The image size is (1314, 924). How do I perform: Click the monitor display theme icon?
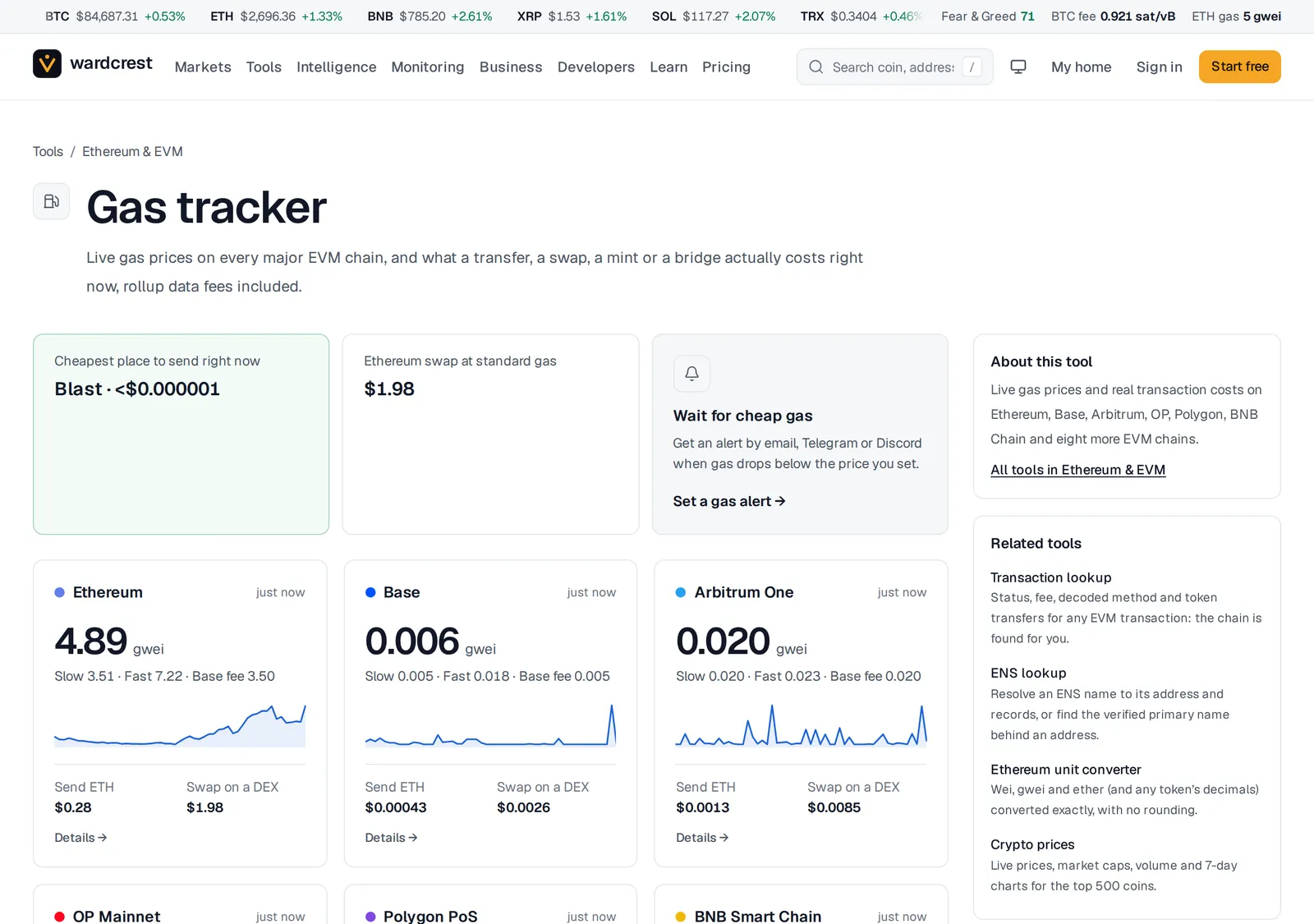pos(1018,67)
